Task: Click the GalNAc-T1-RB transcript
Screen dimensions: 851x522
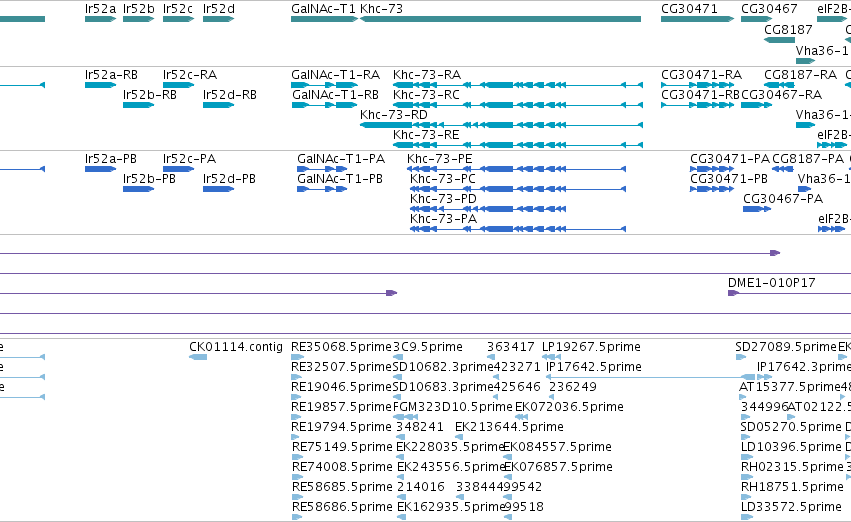Action: click(x=325, y=105)
